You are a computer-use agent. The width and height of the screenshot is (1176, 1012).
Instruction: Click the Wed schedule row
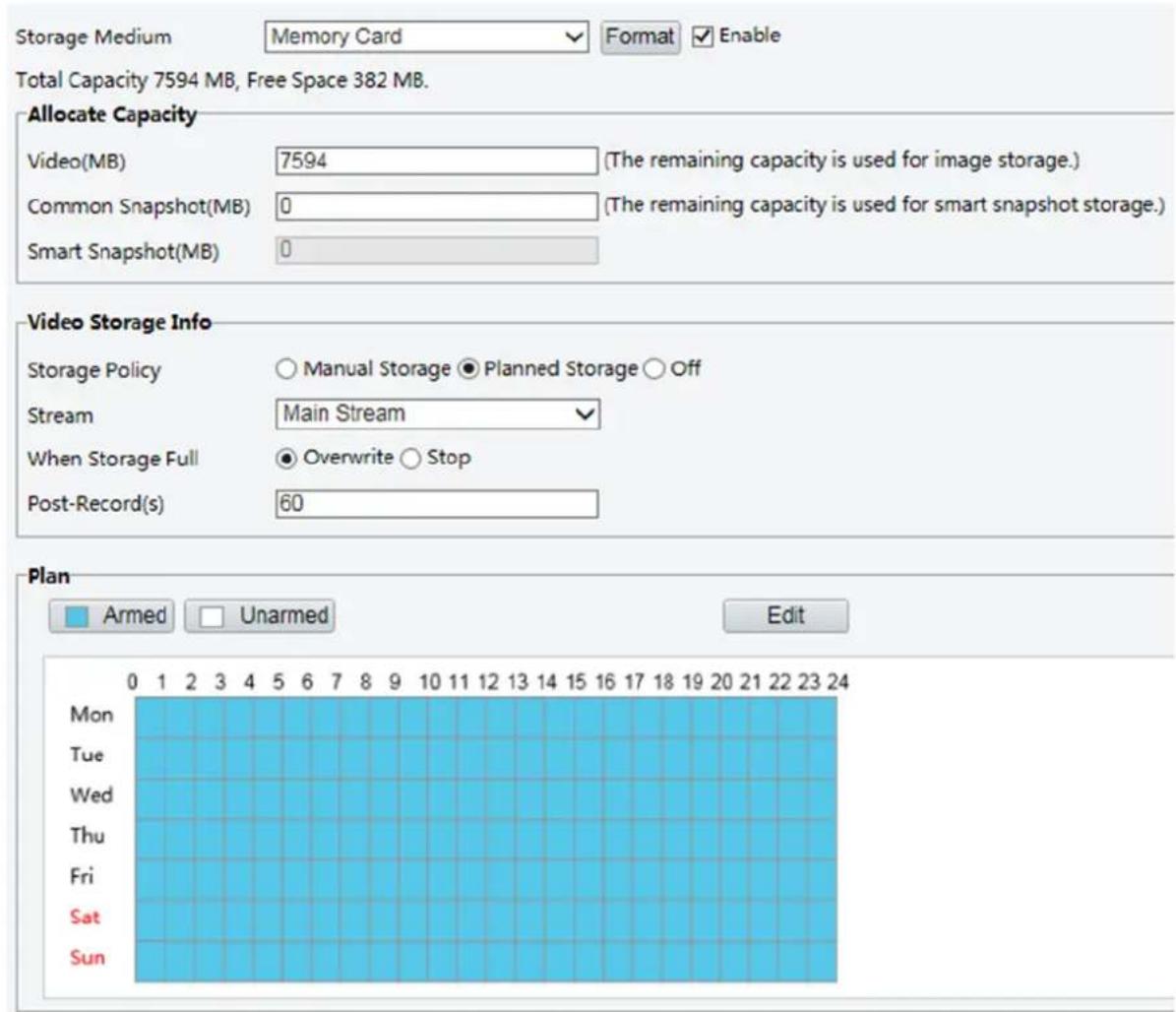486,798
